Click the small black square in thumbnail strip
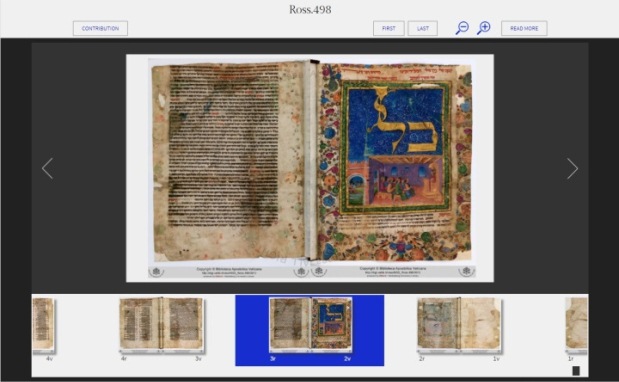This screenshot has width=619, height=382. point(576,371)
